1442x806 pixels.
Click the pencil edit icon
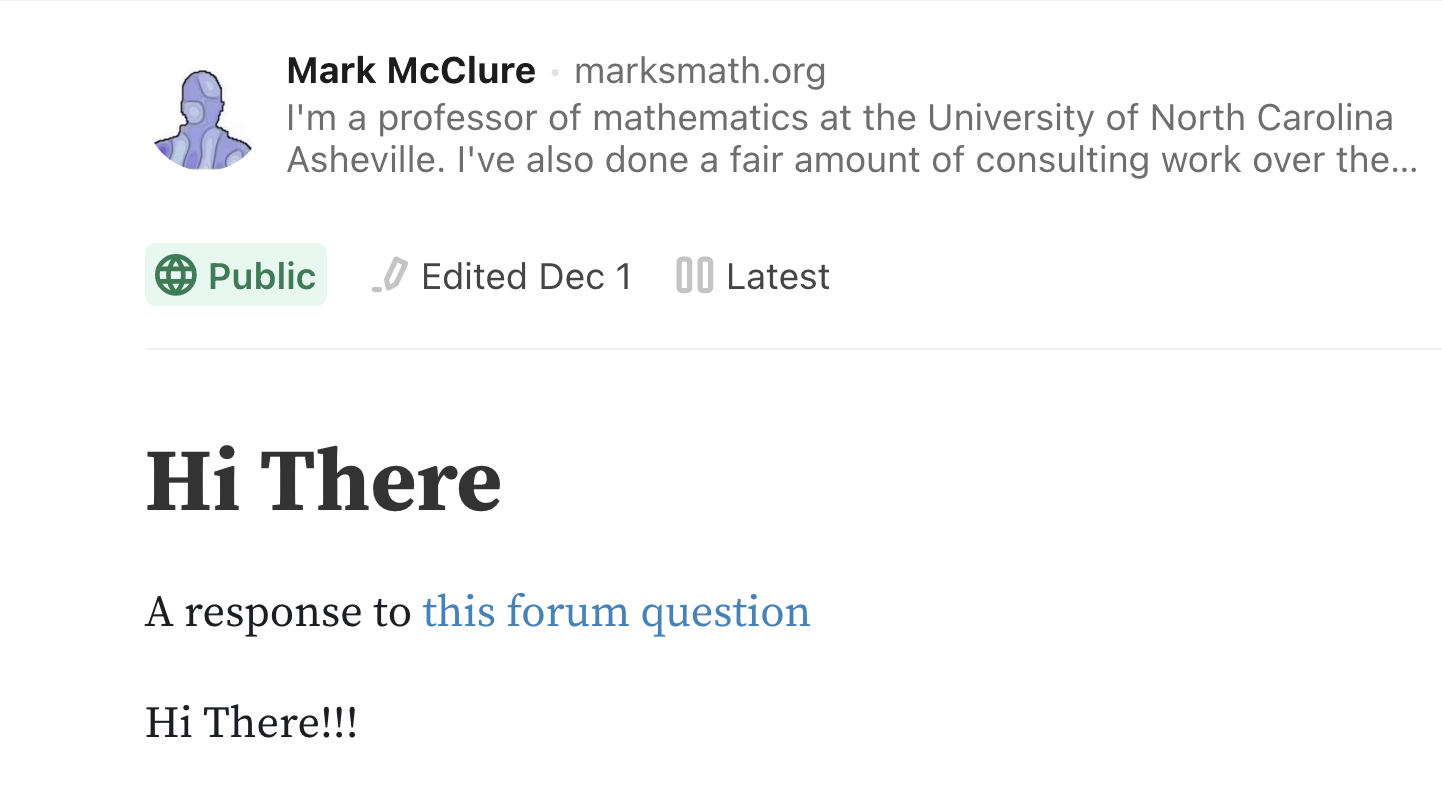(x=391, y=275)
